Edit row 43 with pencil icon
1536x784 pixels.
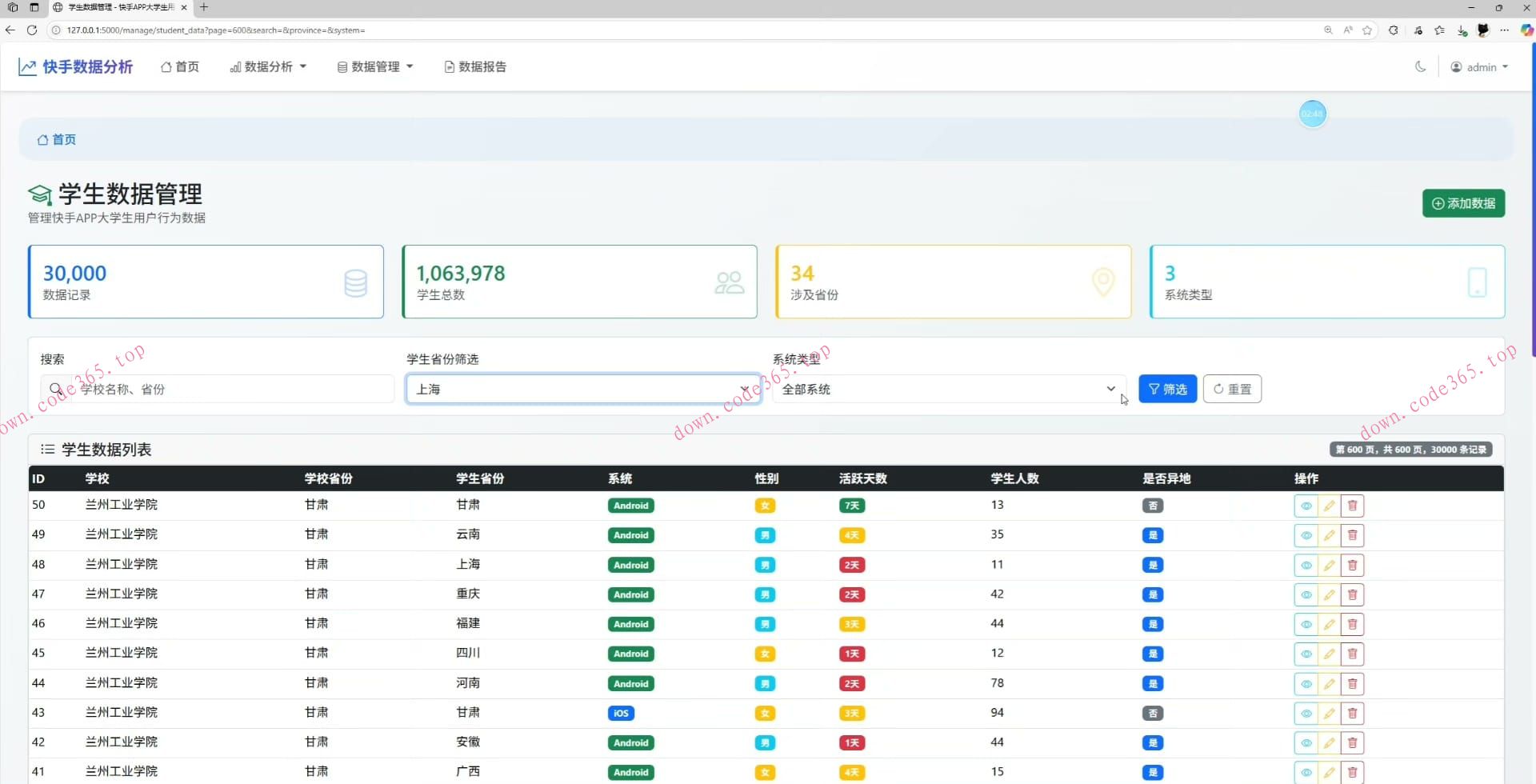1329,714
